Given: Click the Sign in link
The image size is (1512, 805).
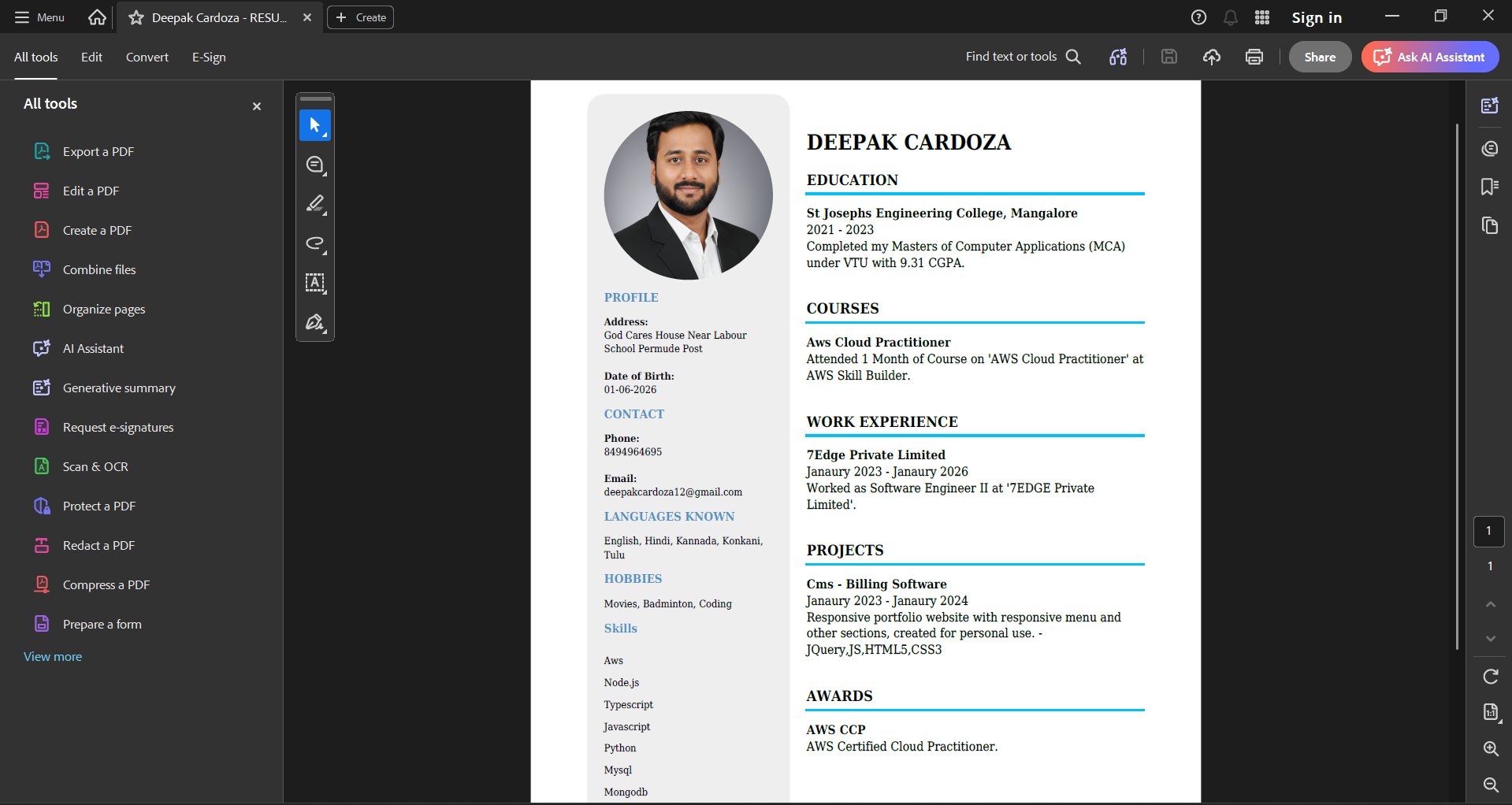Looking at the screenshot, I should point(1317,17).
